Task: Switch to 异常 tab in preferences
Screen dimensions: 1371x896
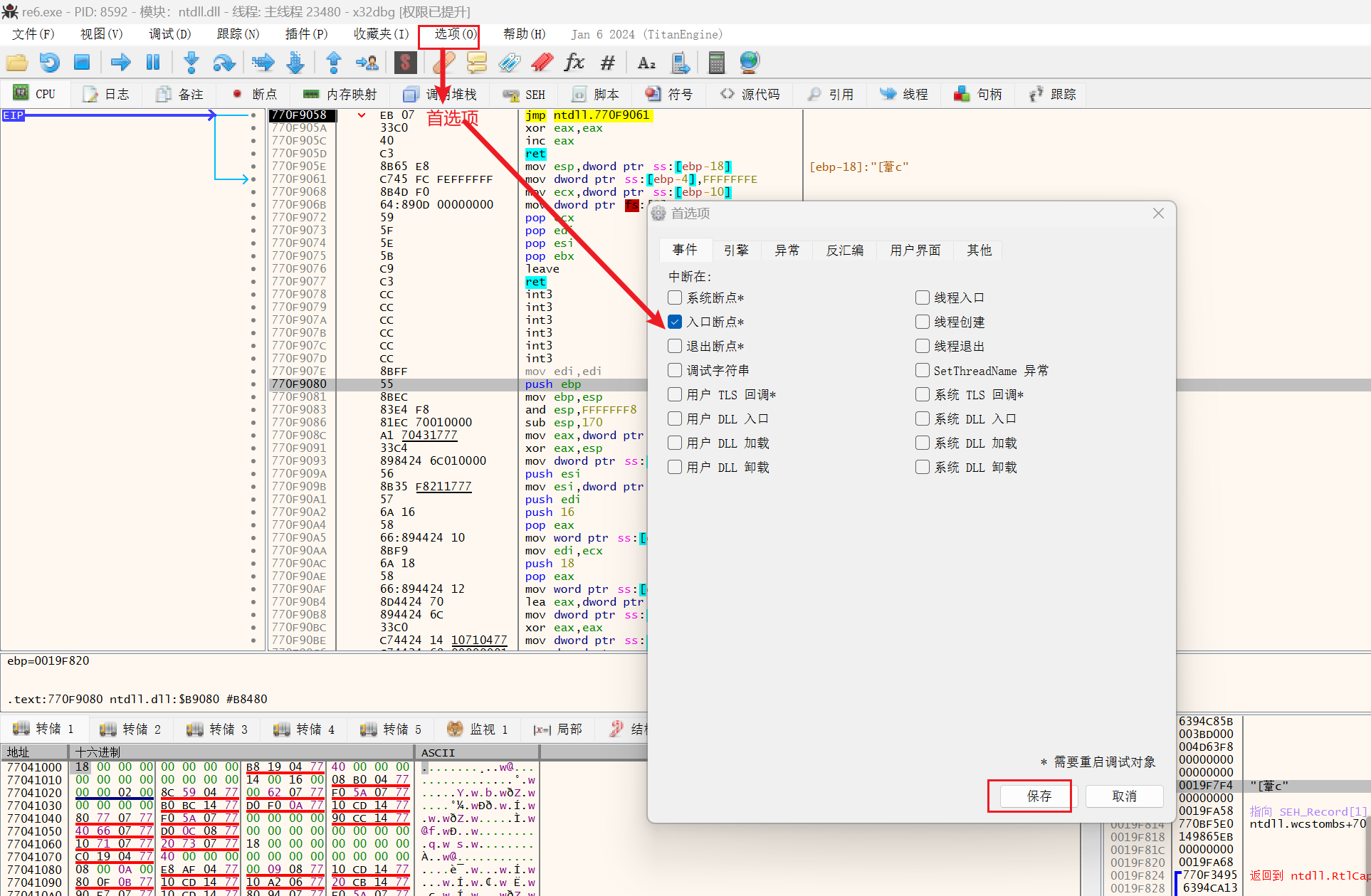Action: [787, 250]
